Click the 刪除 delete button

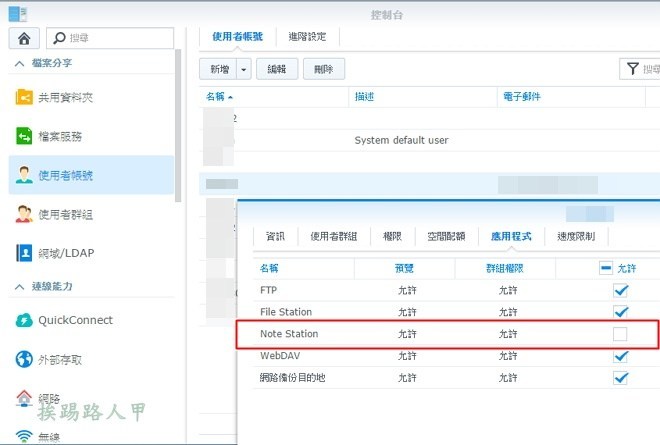pyautogui.click(x=323, y=69)
